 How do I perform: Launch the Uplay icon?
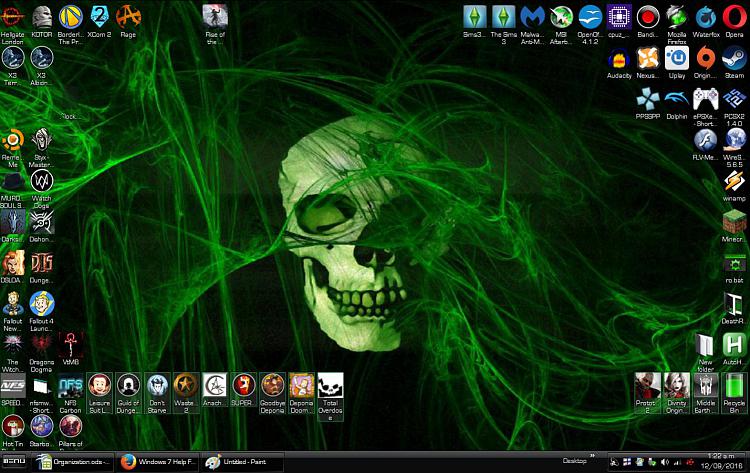click(x=677, y=62)
